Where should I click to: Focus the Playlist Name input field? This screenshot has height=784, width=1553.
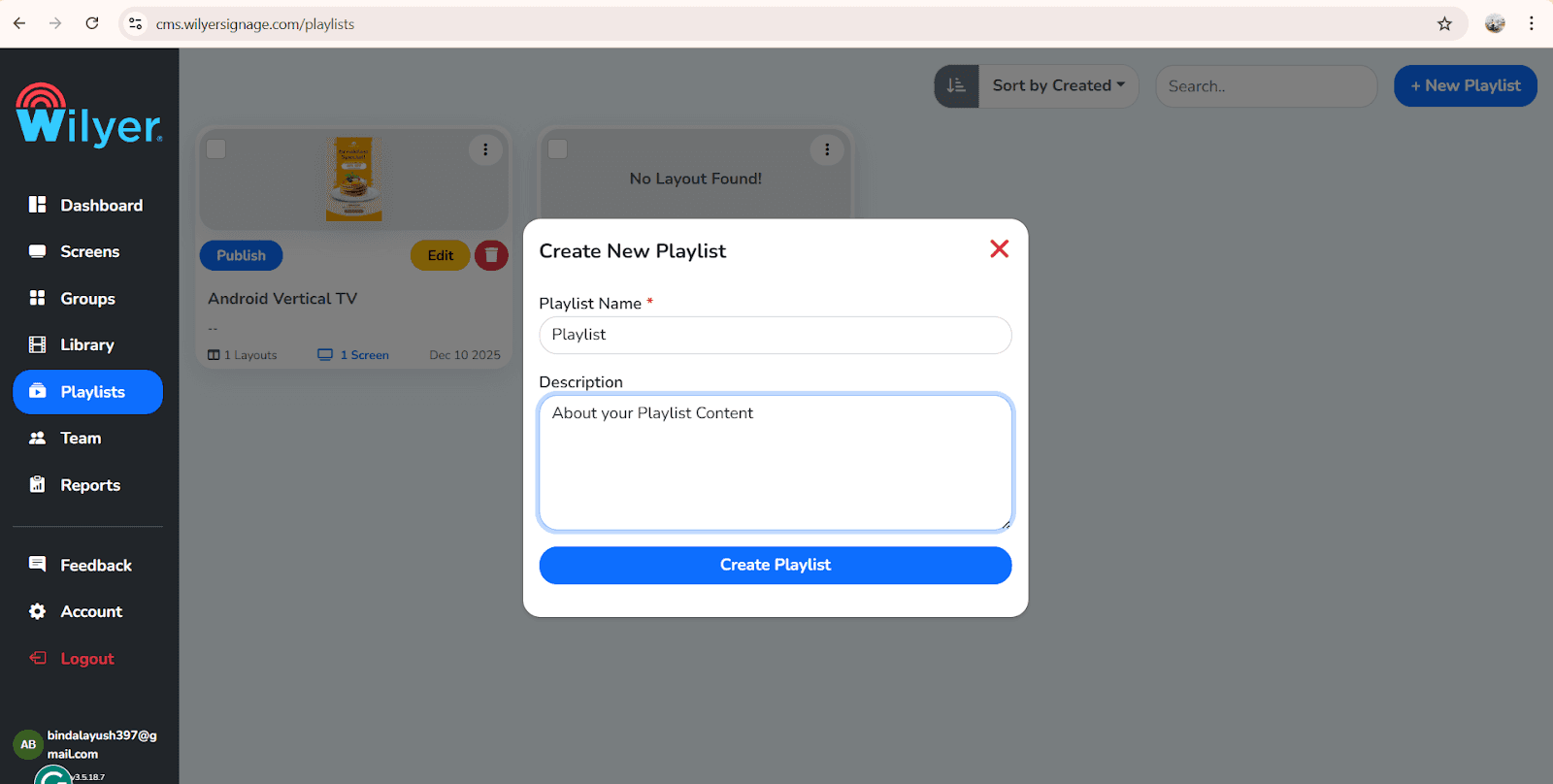pyautogui.click(x=776, y=335)
